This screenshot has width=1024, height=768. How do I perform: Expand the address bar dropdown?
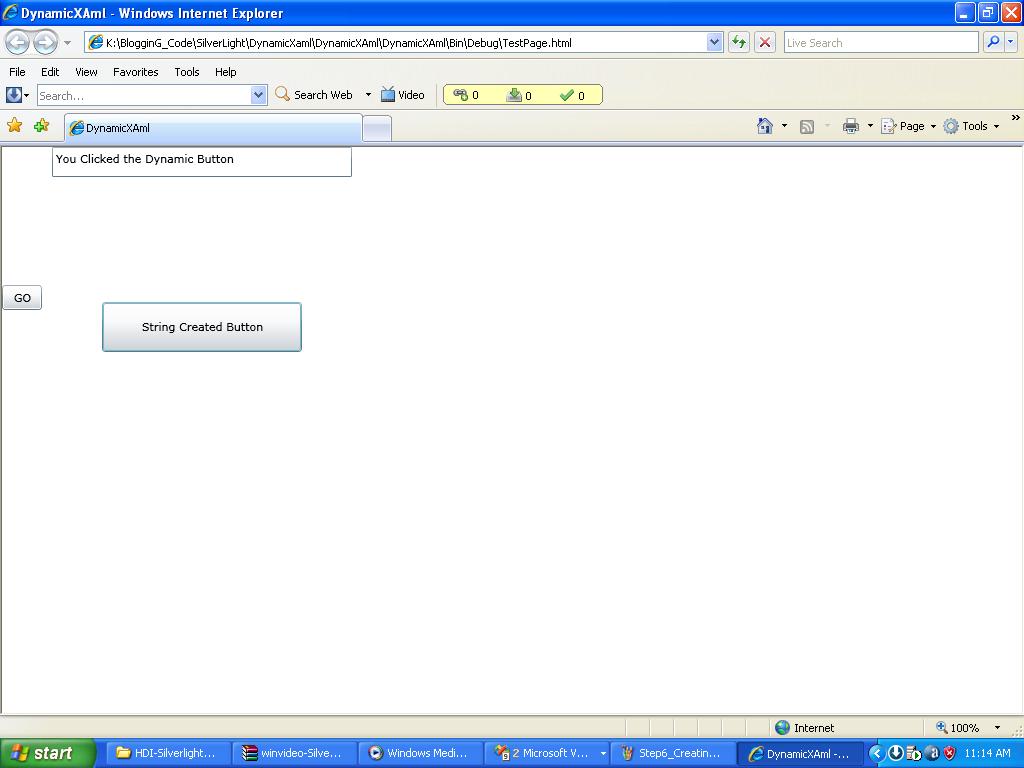coord(714,42)
